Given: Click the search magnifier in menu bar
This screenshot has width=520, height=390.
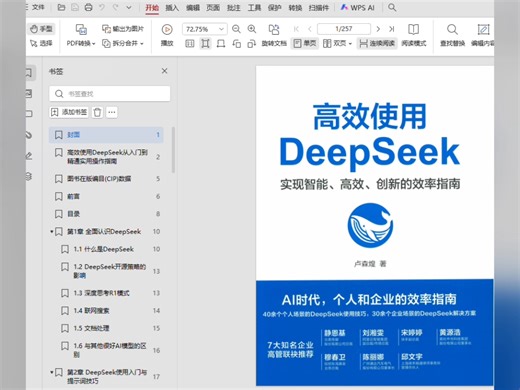Looking at the screenshot, I should (x=392, y=7).
